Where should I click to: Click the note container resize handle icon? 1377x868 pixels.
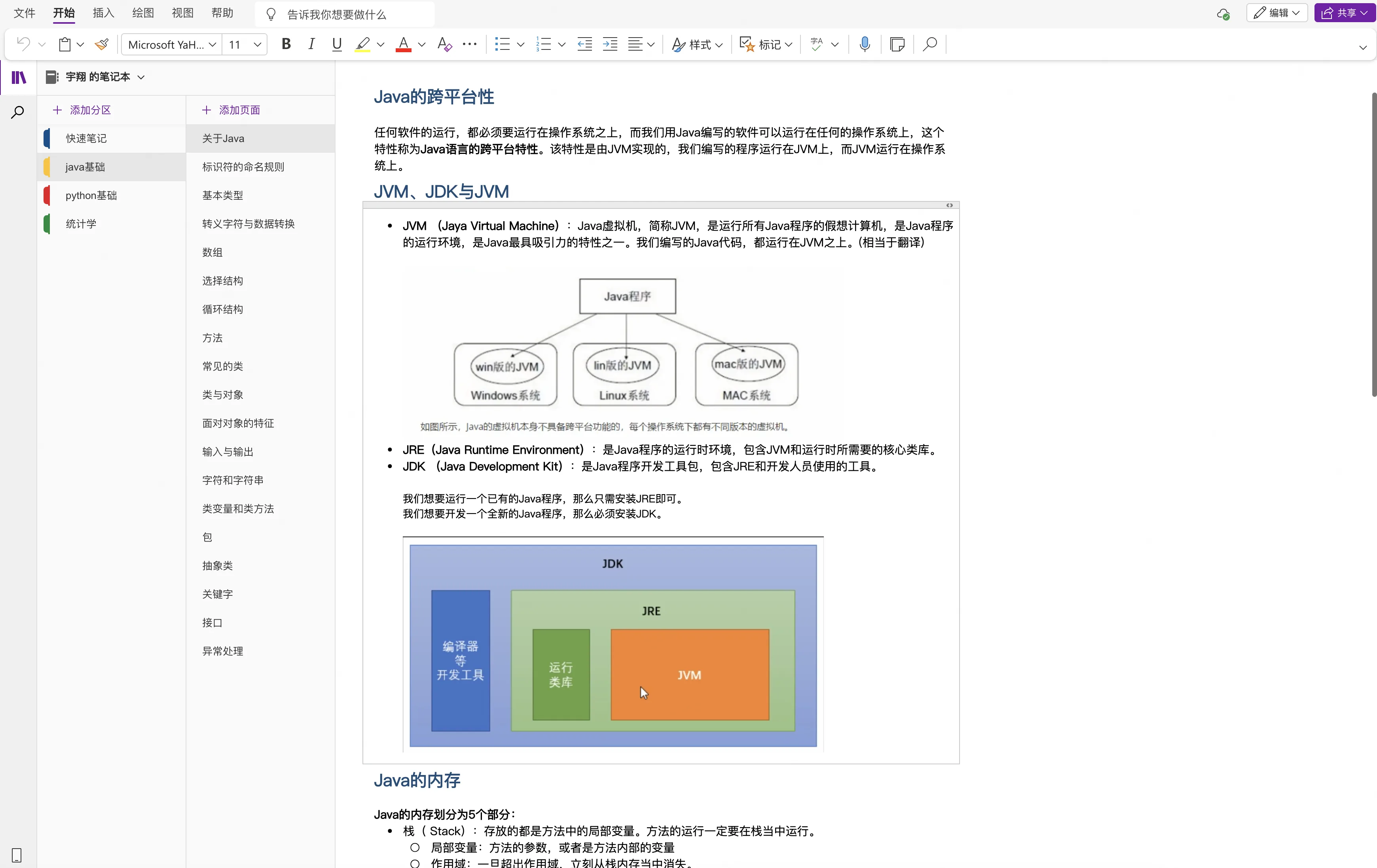click(x=949, y=205)
